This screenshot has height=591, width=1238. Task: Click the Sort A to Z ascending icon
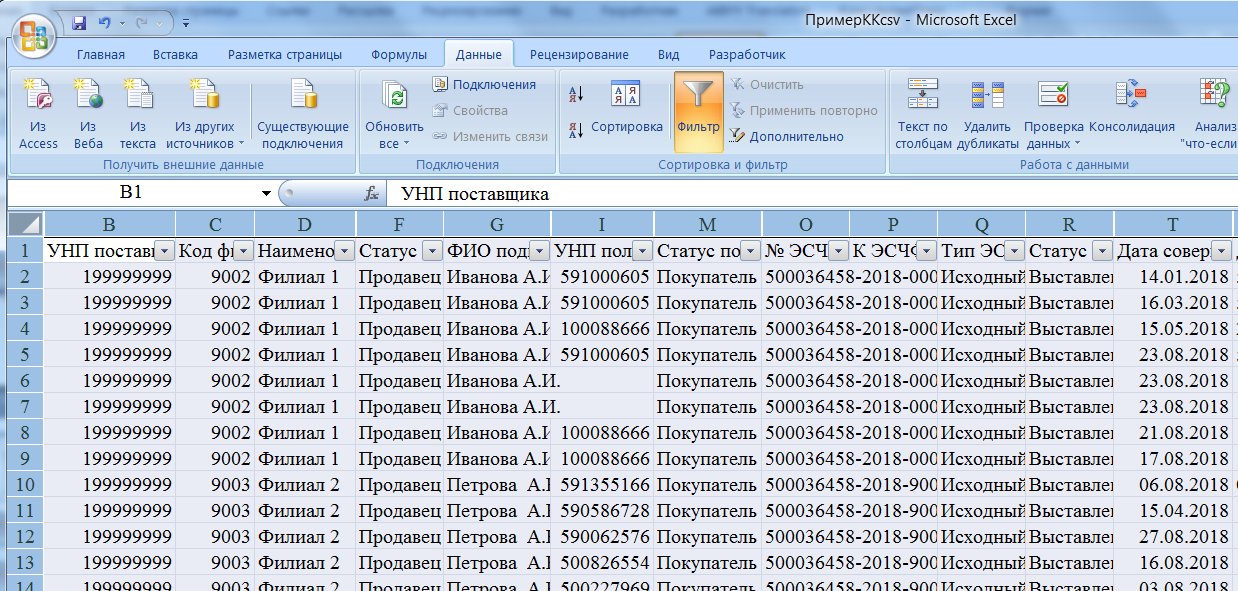(x=576, y=94)
